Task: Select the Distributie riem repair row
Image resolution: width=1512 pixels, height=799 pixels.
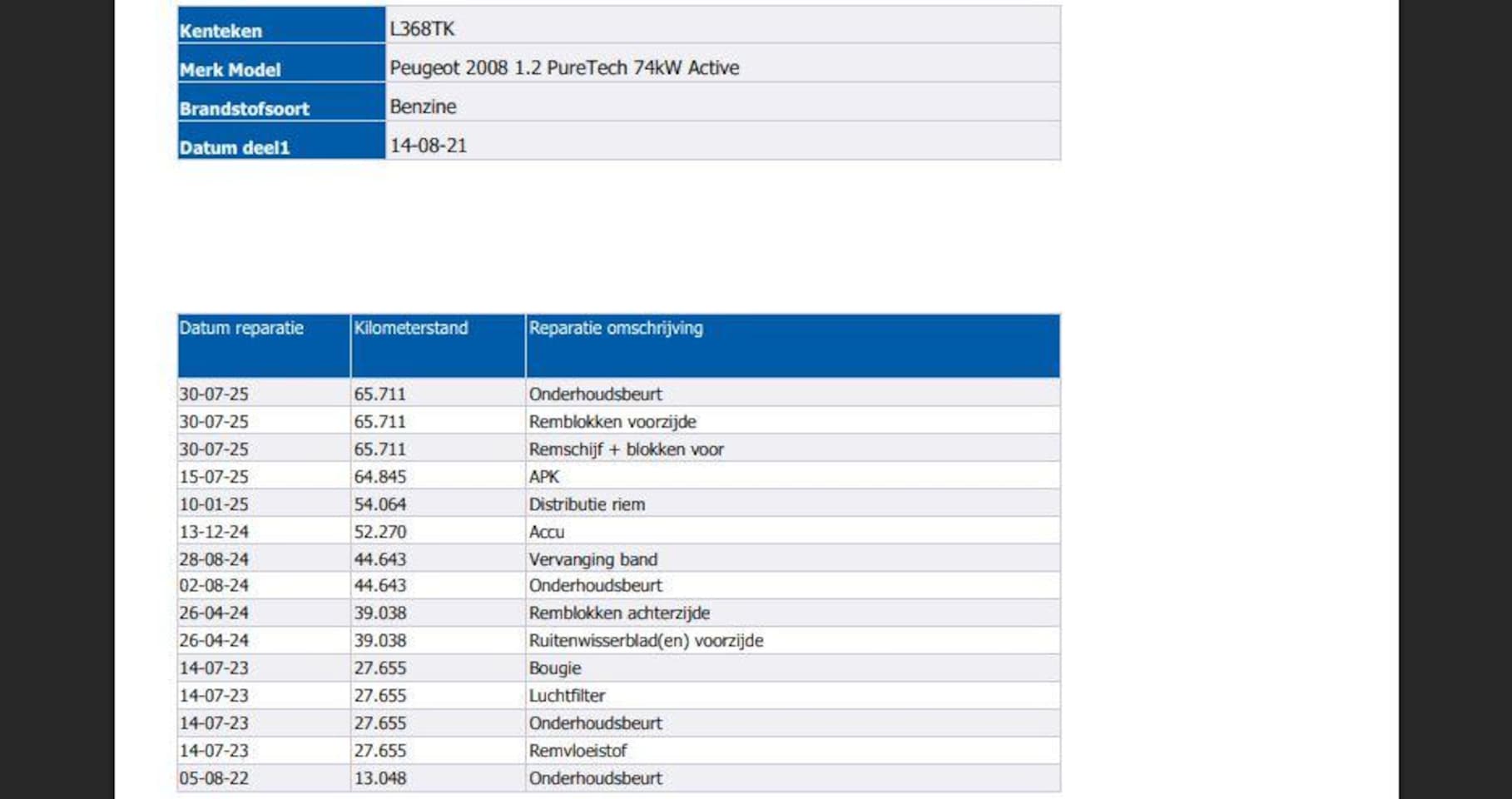Action: pyautogui.click(x=587, y=504)
